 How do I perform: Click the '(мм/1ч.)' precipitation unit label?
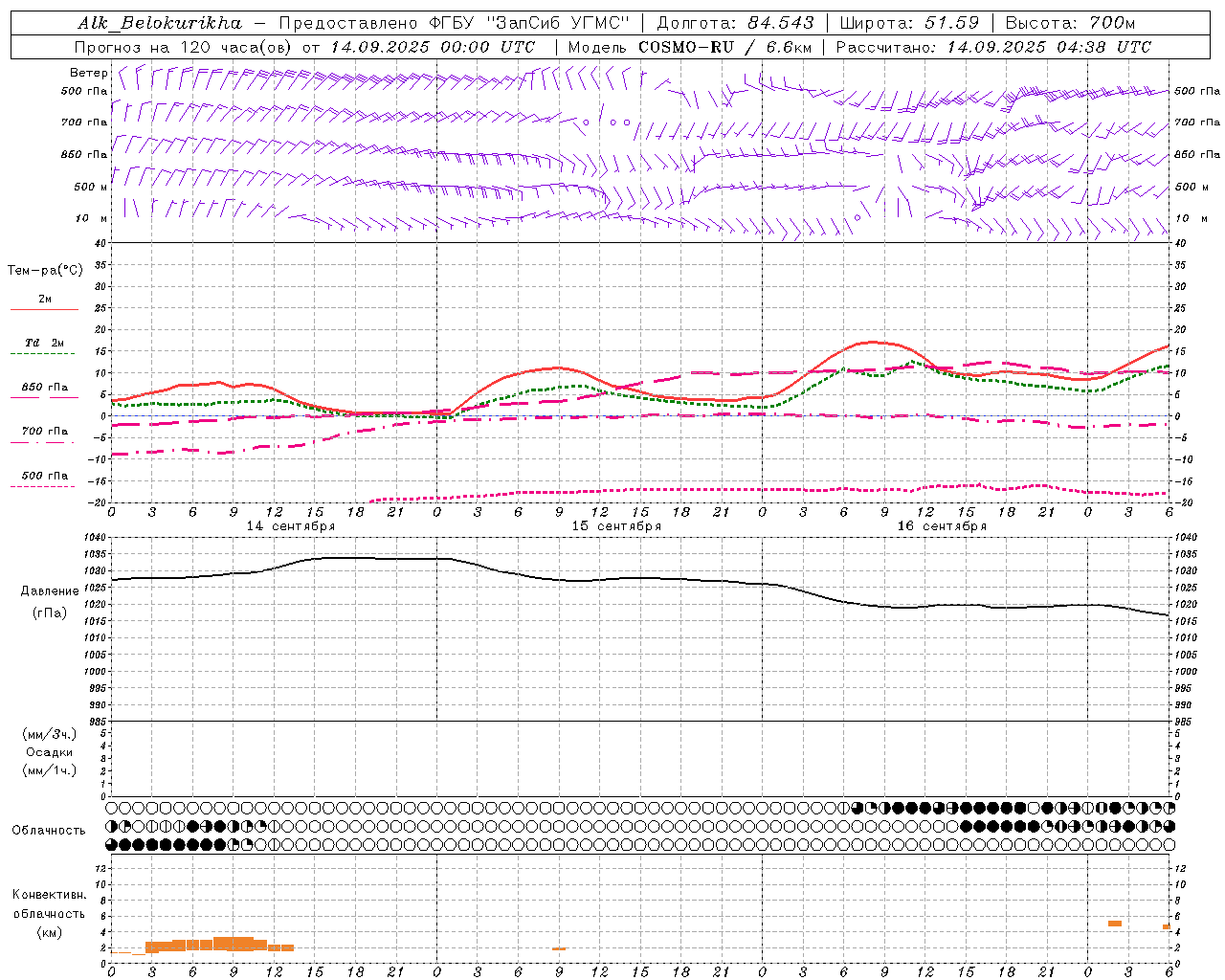click(x=50, y=770)
